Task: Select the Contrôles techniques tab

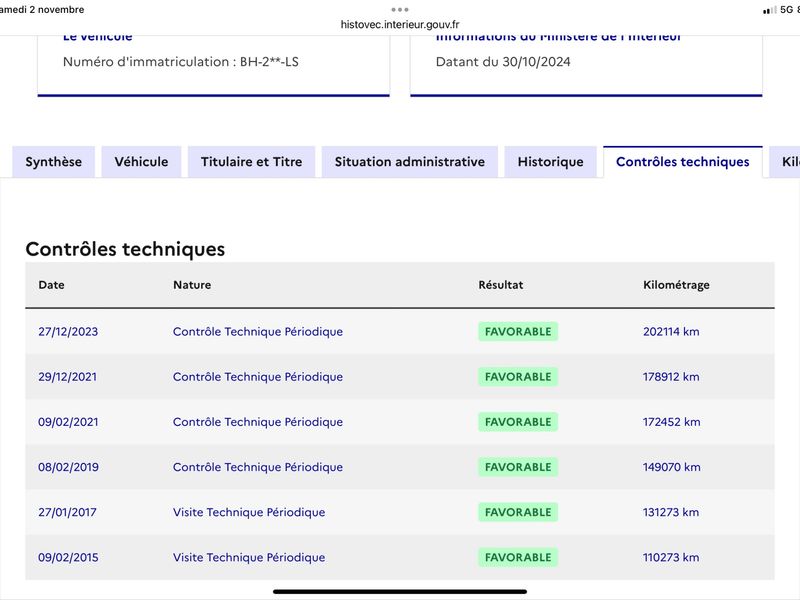Action: tap(683, 162)
